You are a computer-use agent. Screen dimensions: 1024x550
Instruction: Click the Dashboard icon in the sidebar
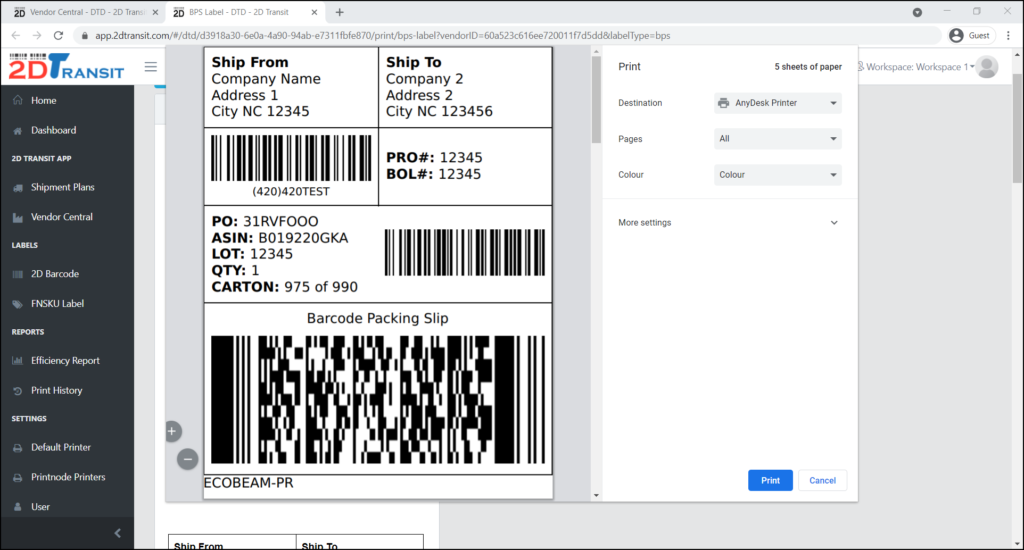click(18, 131)
